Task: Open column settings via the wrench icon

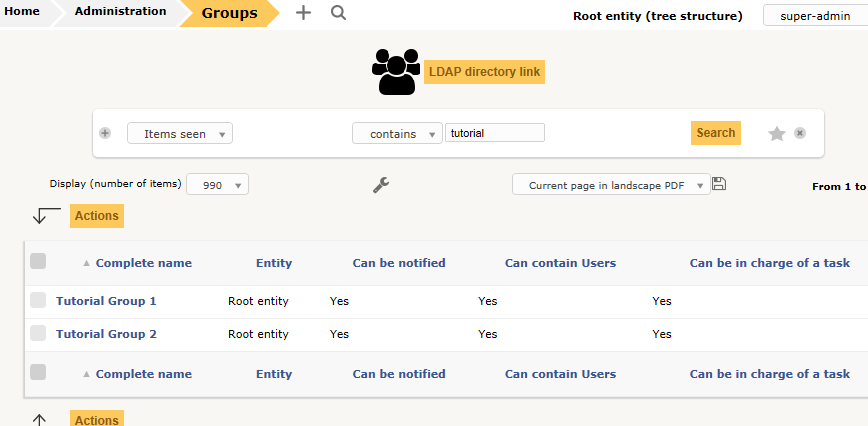Action: 380,185
